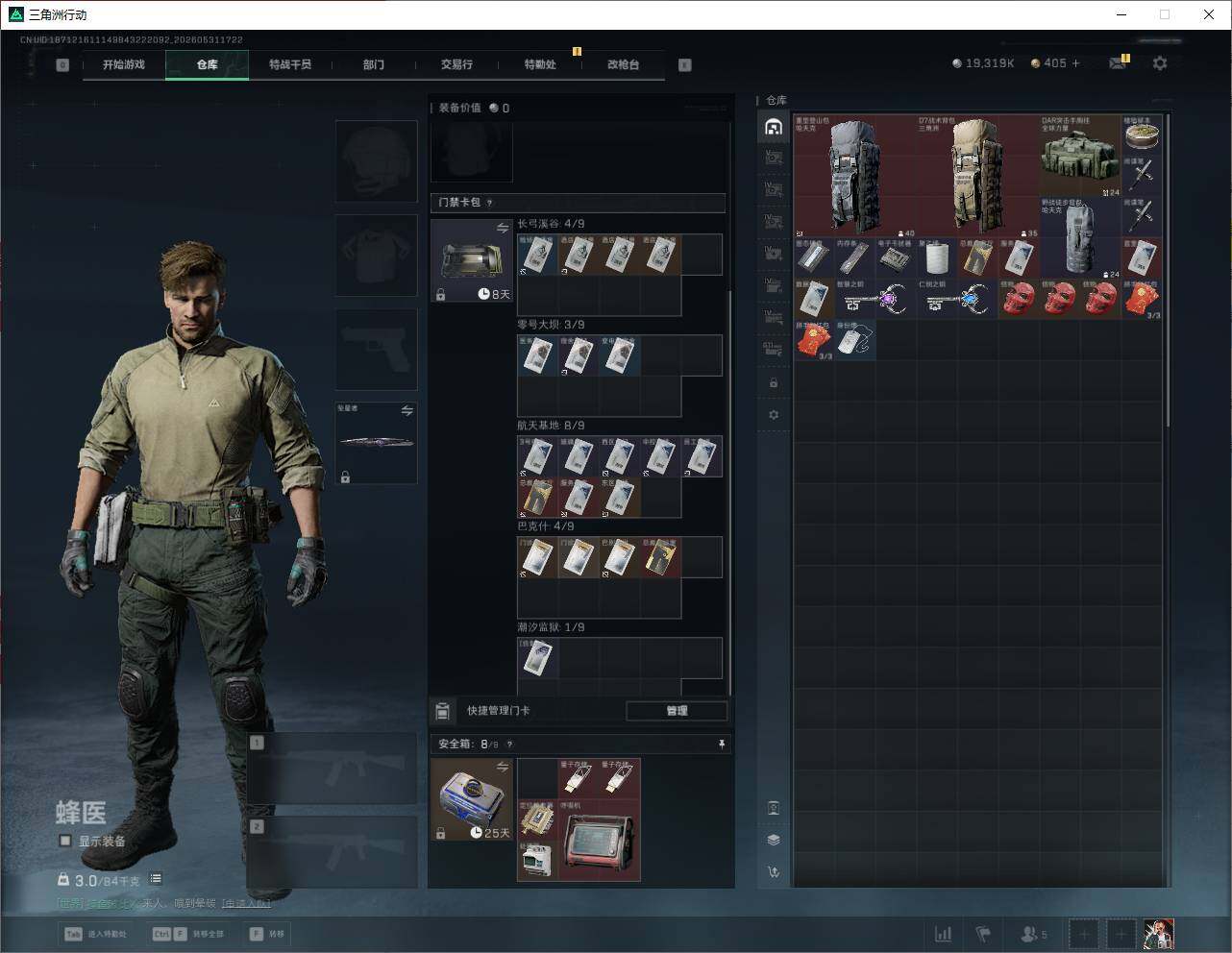This screenshot has height=953, width=1232.
Task: Select the DAR assault duffel bag item
Action: tap(1080, 157)
